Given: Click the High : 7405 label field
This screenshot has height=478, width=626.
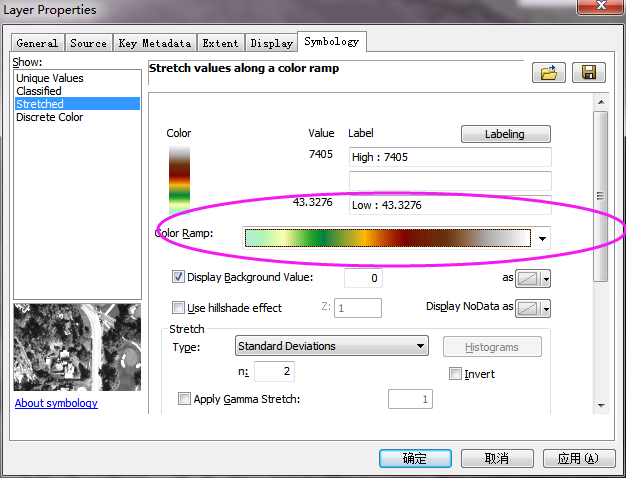Looking at the screenshot, I should tap(450, 157).
